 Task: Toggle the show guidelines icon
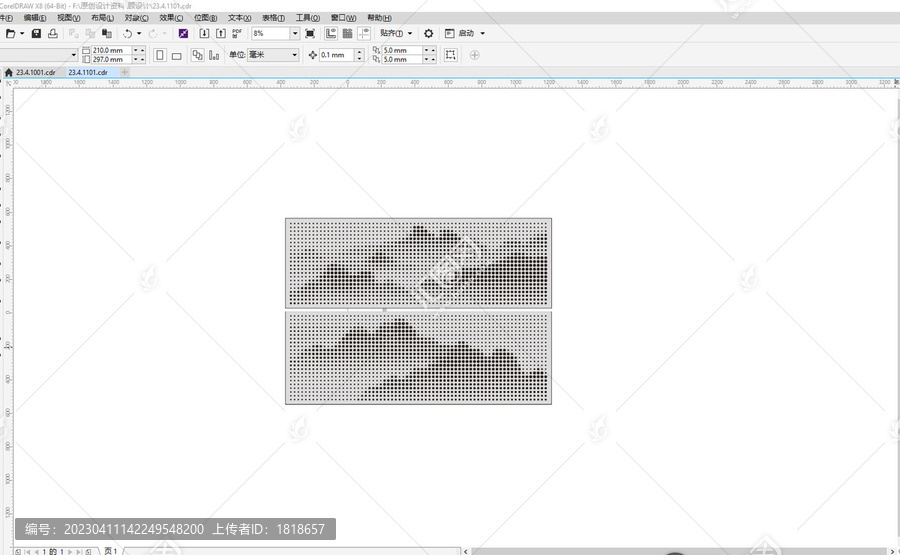pos(364,34)
